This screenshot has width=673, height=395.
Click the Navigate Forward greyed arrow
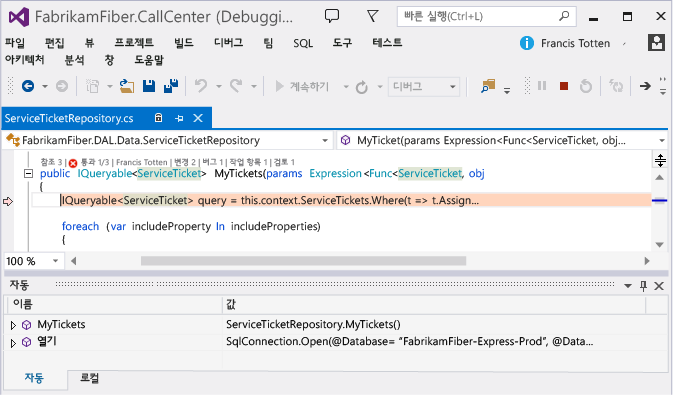62,86
